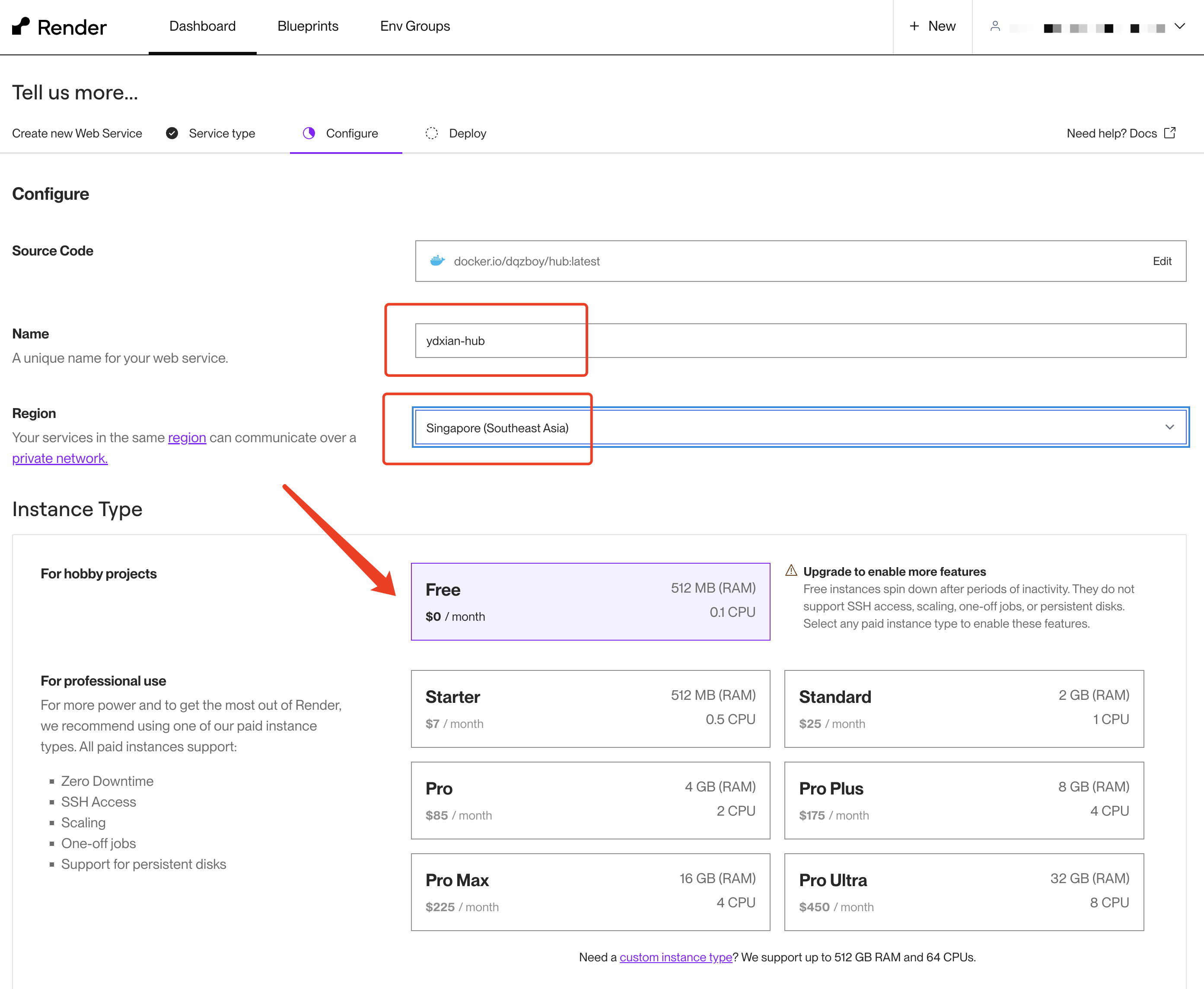Click the Region dropdown chevron arrow
Image resolution: width=1204 pixels, height=989 pixels.
click(x=1170, y=427)
